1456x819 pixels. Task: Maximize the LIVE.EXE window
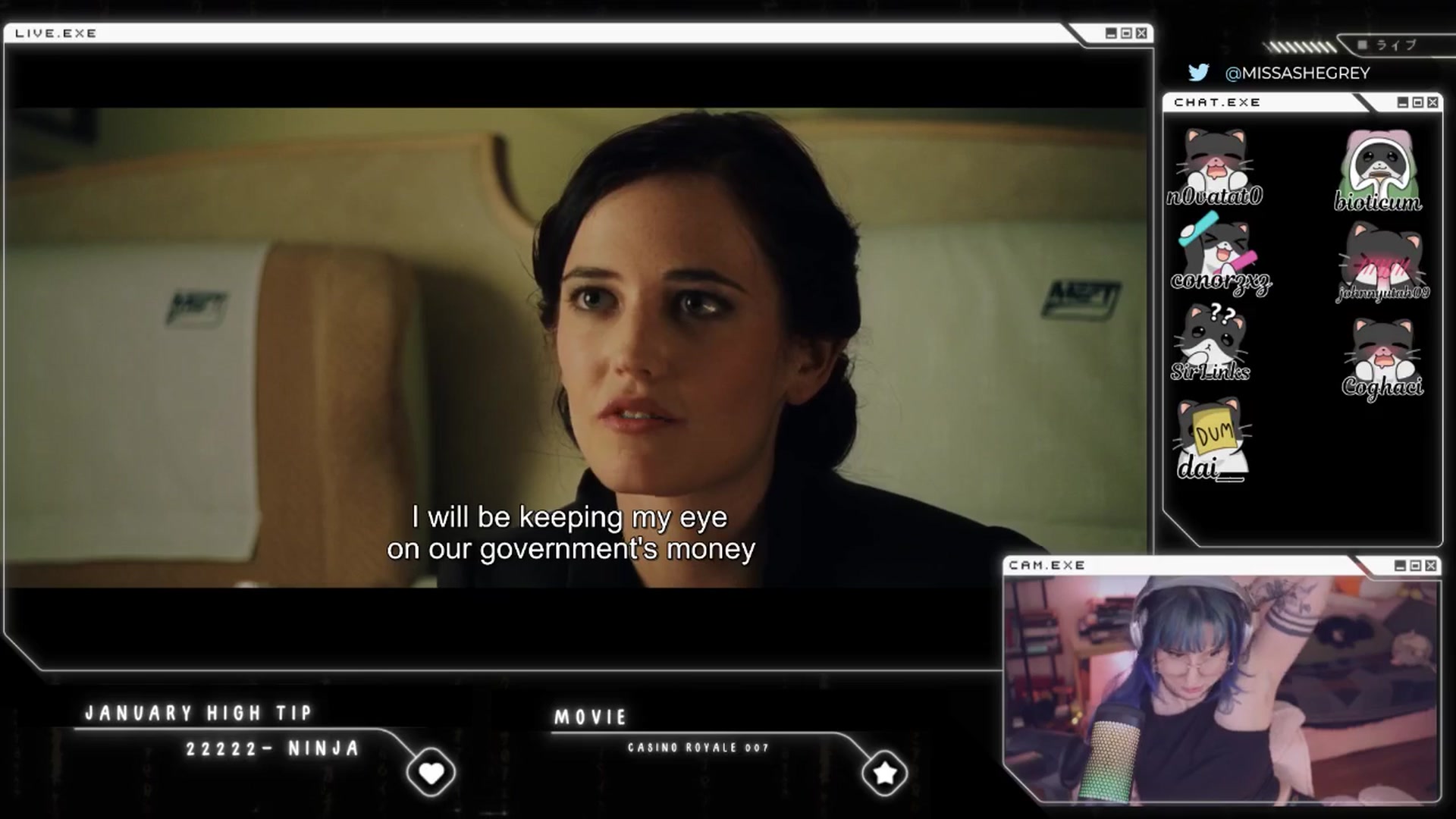[x=1126, y=33]
